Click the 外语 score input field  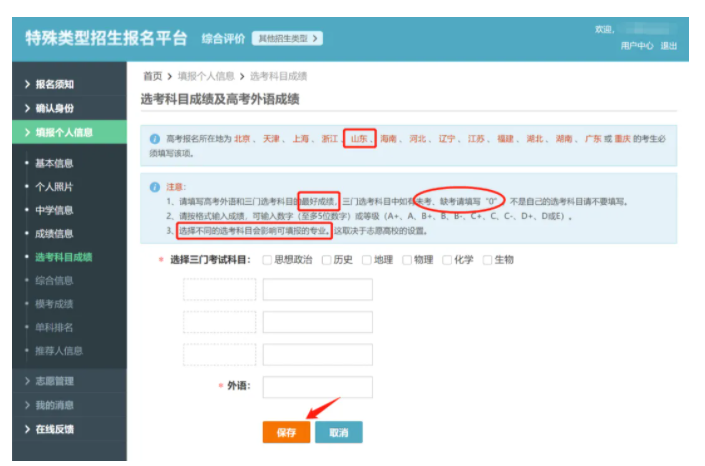pyautogui.click(x=317, y=387)
